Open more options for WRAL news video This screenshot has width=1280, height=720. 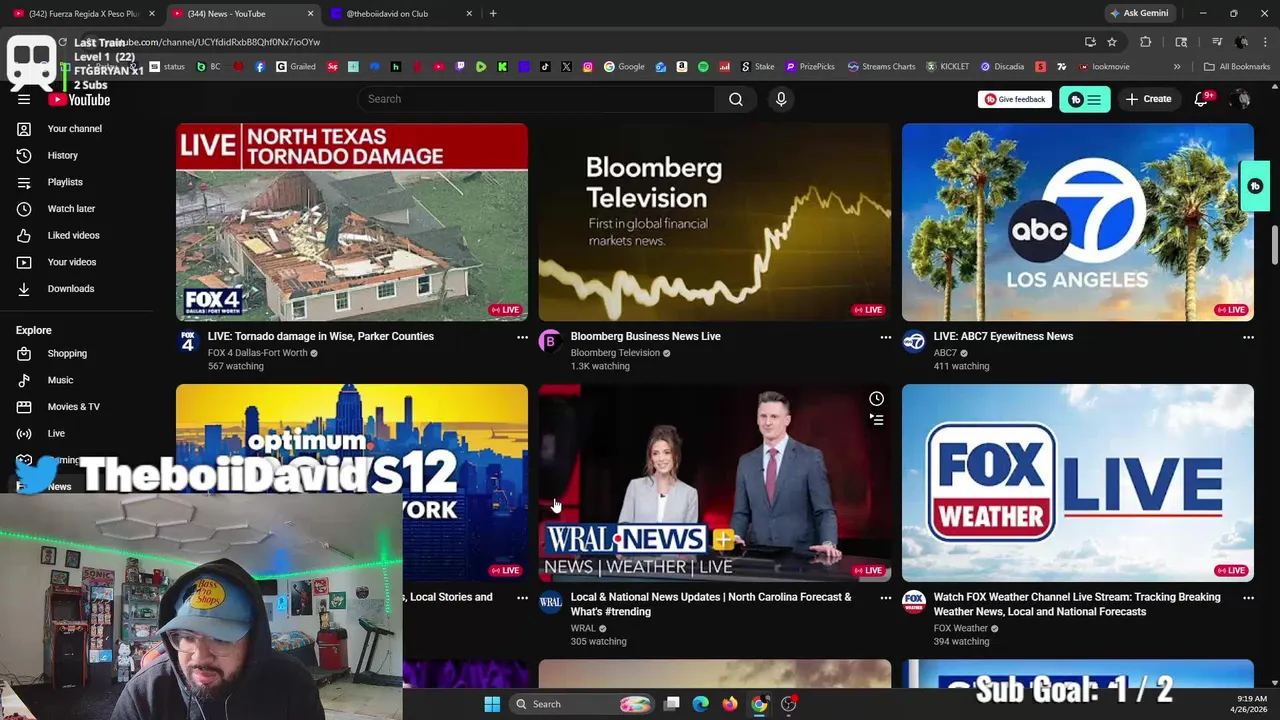coord(885,598)
